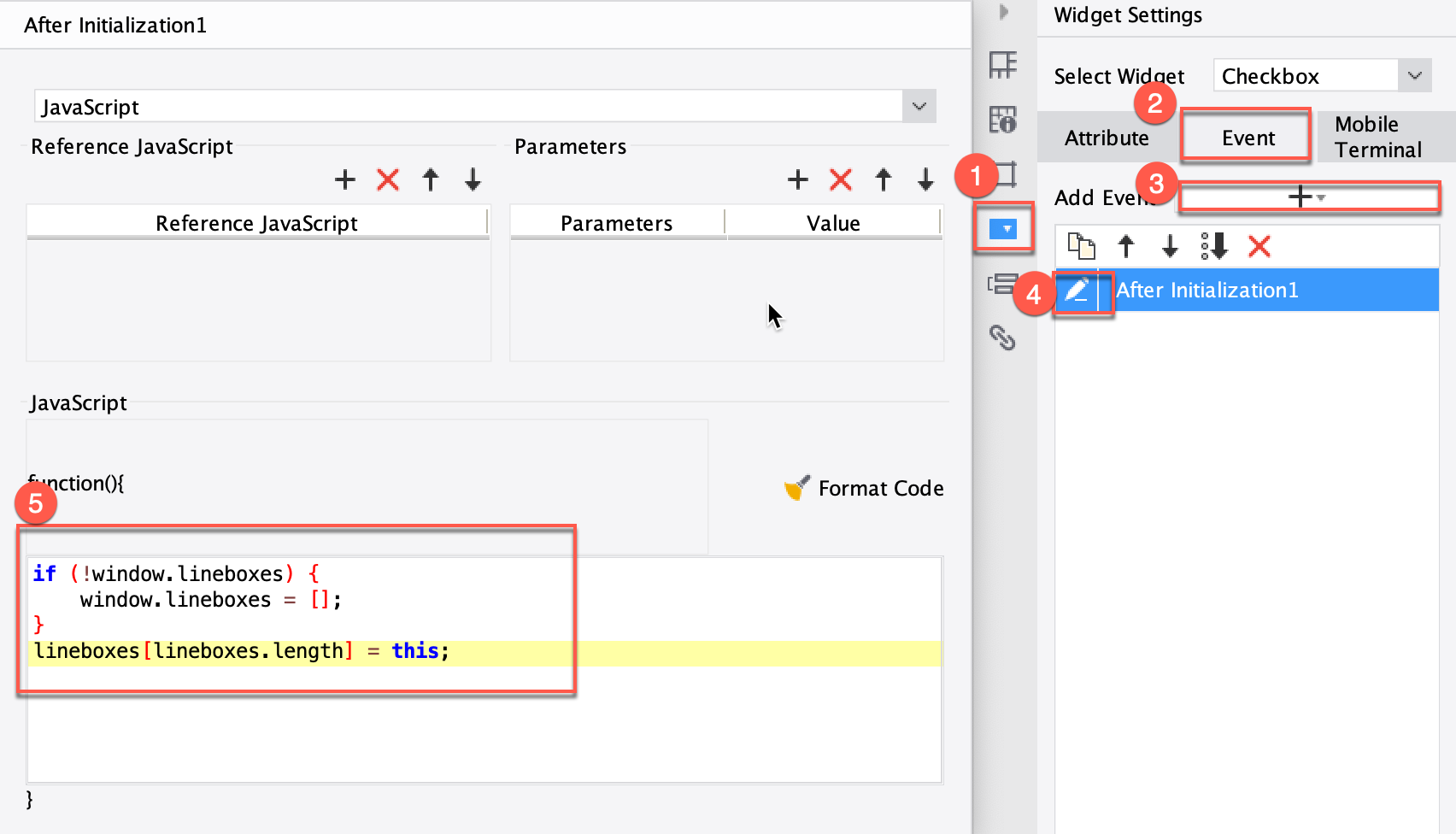Open the JavaScript language dropdown at the top
Screen dimensions: 1456x834
[x=919, y=106]
